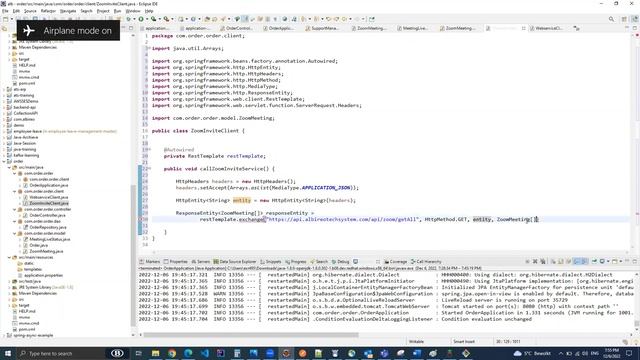Click the Search magnifier icon at top right
Viewport: 640px width, 360px height.
[x=611, y=19]
